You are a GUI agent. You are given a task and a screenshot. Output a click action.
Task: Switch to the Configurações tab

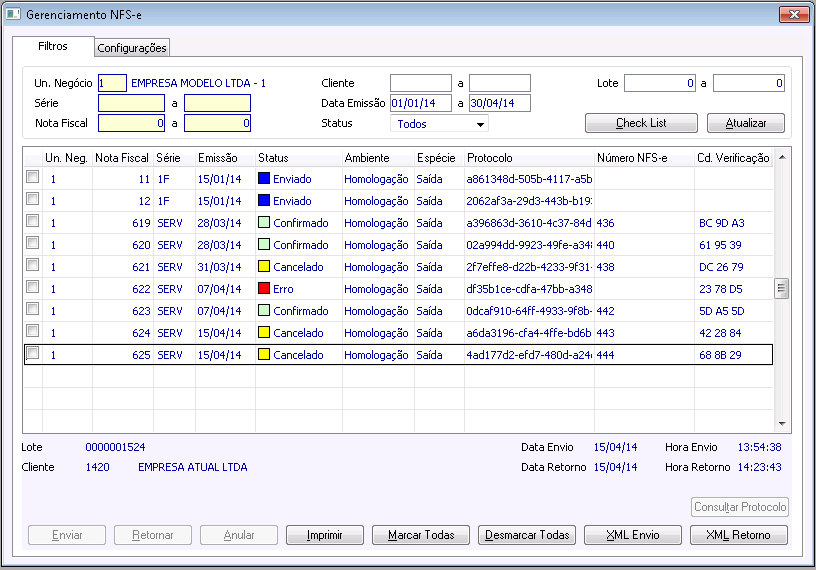(x=132, y=48)
